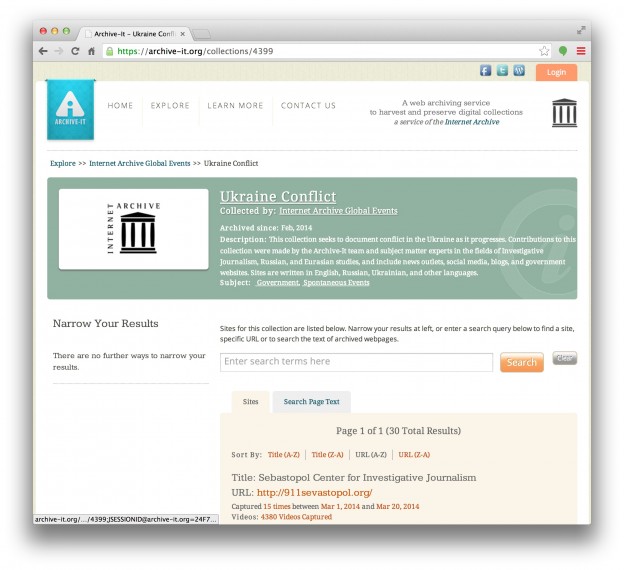
Task: Sort results by Title (Z-A)
Action: click(x=327, y=455)
